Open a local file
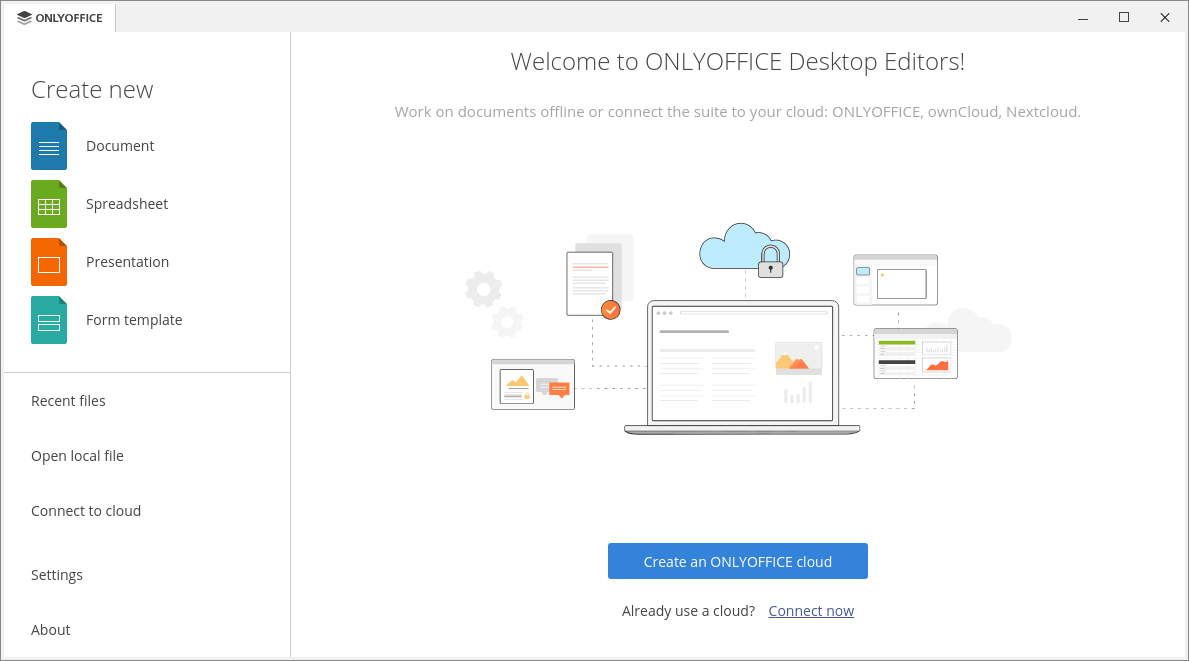This screenshot has width=1189, height=661. click(77, 455)
